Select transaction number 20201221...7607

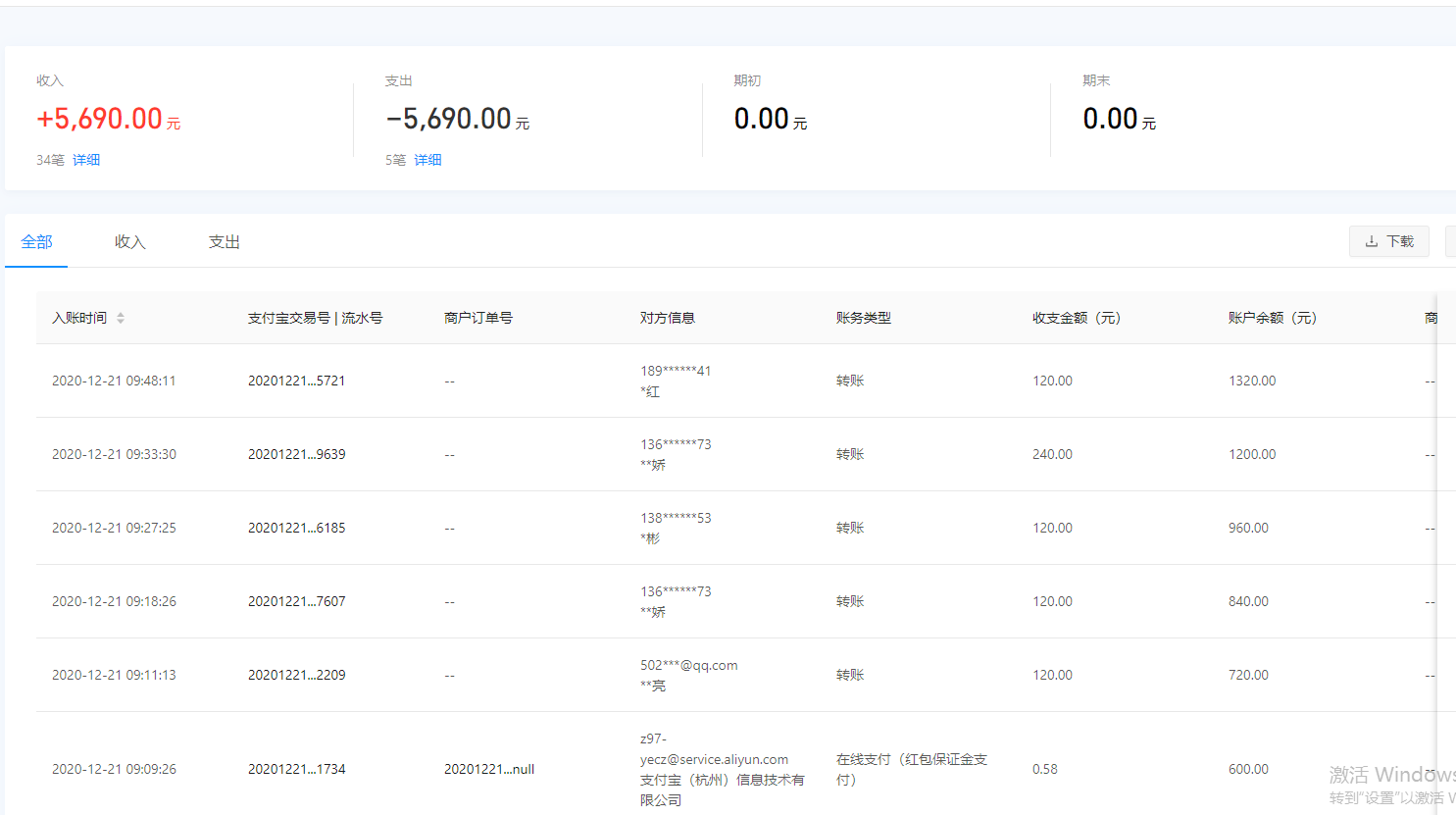coord(296,601)
